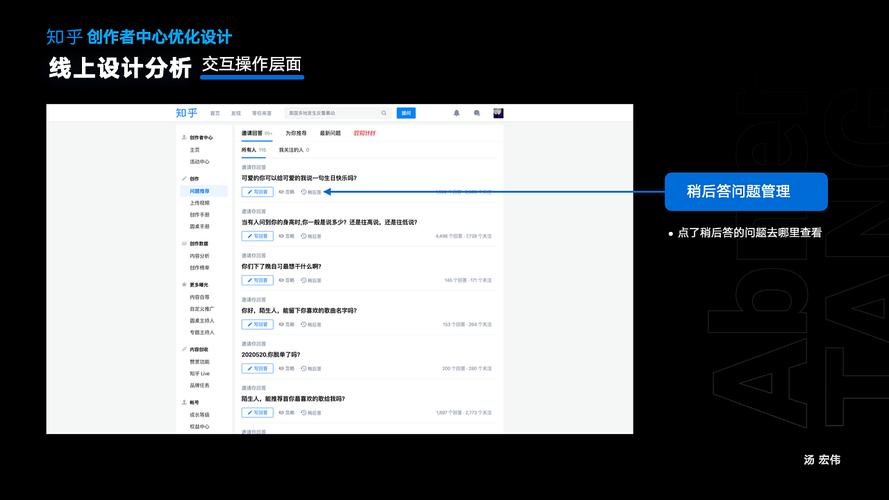Image resolution: width=889 pixels, height=500 pixels.
Task: Open 内容分析 in the sidebar
Action: [x=200, y=256]
